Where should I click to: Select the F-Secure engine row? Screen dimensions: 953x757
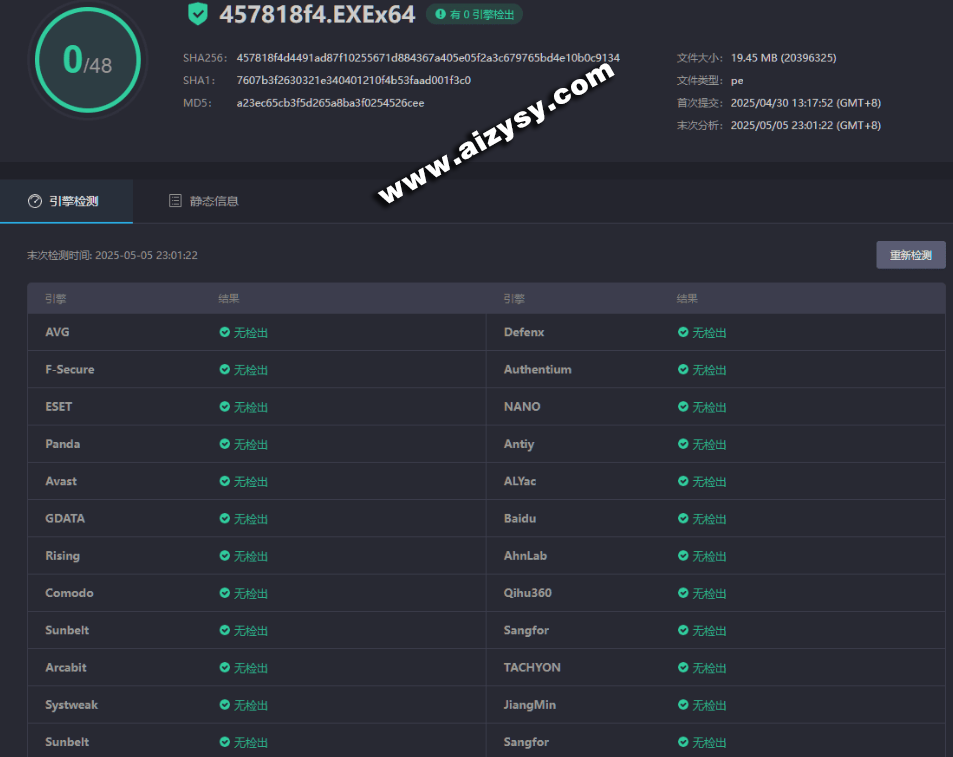tap(70, 369)
